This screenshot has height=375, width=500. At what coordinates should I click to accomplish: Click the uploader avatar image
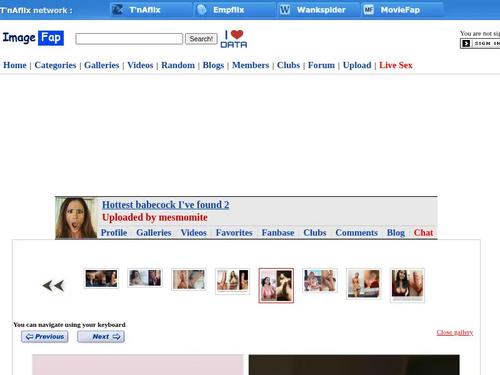pos(76,218)
